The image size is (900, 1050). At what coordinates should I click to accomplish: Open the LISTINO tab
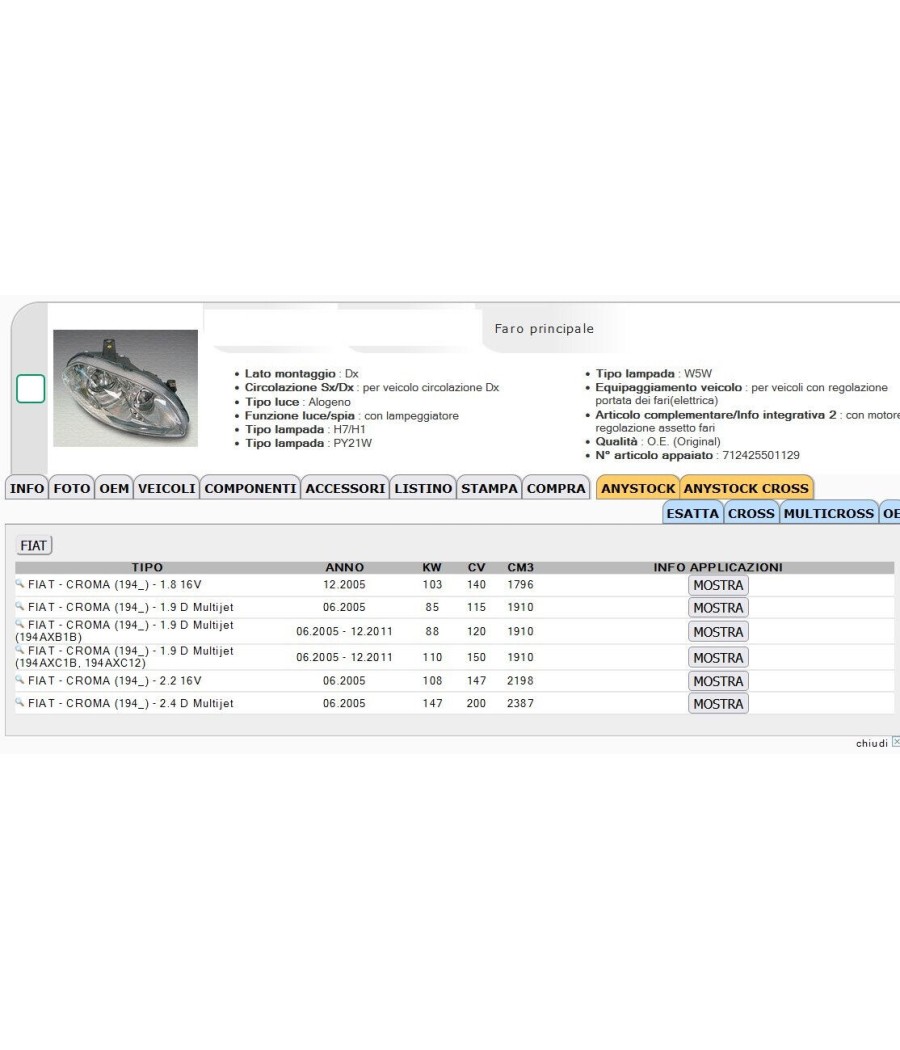point(423,488)
